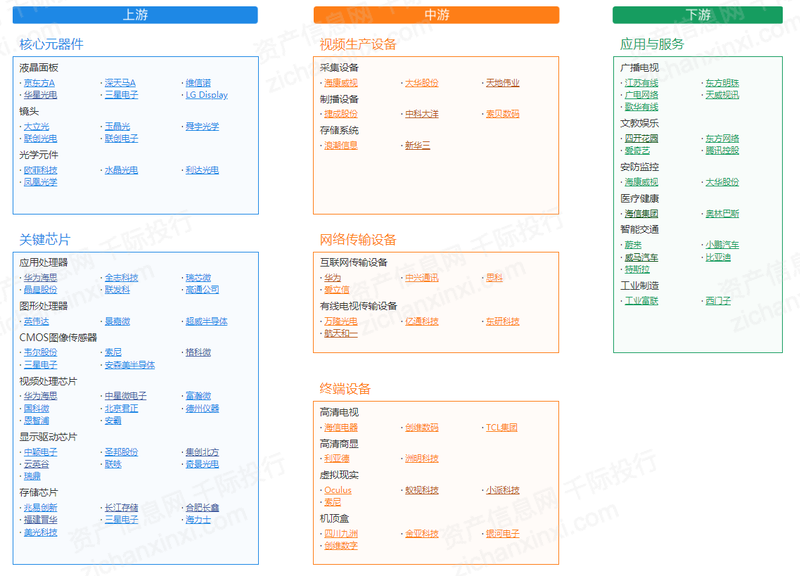Open the 浪潮信息 link
800x576 pixels.
point(341,145)
